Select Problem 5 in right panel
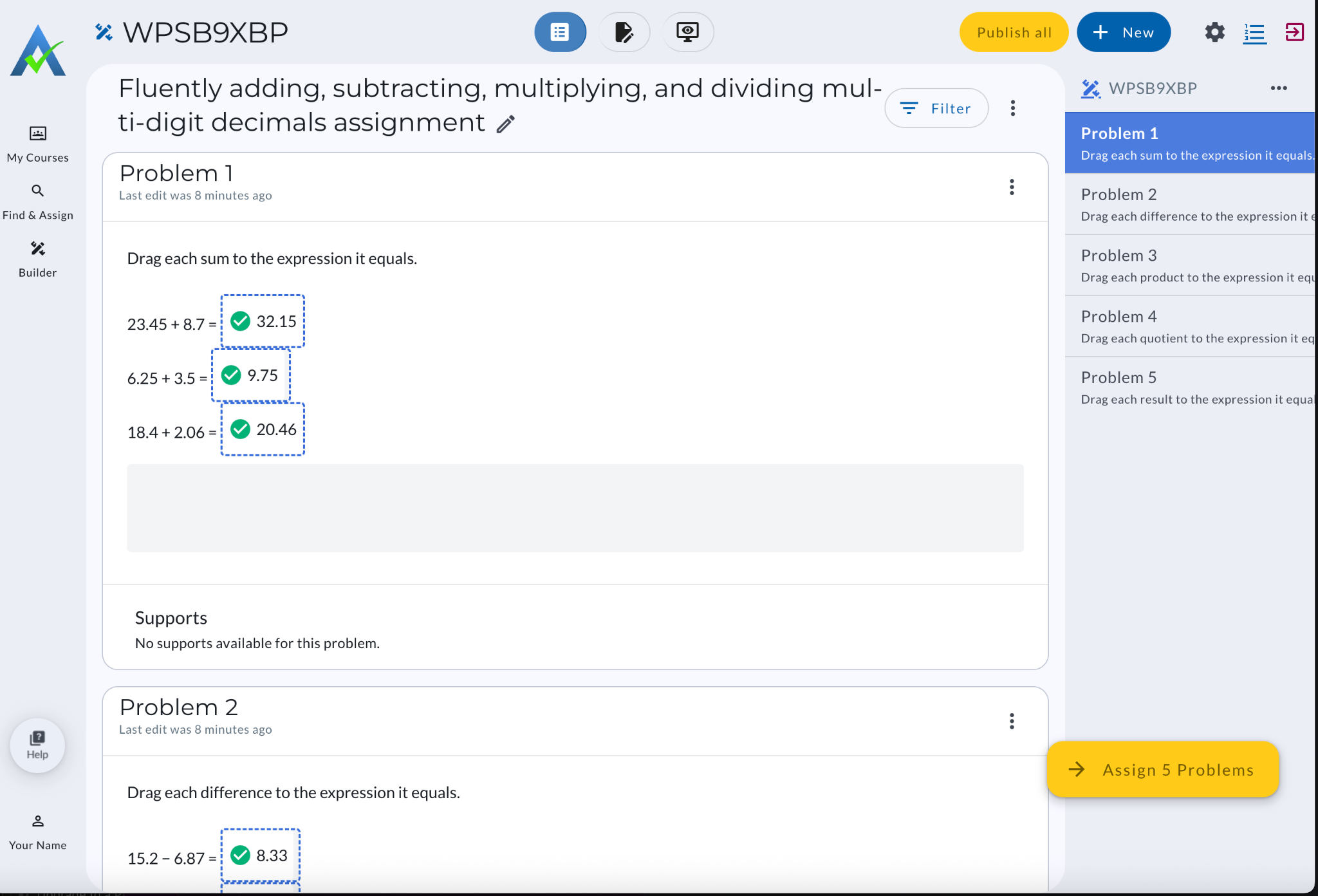The width and height of the screenshot is (1318, 896). [1190, 387]
